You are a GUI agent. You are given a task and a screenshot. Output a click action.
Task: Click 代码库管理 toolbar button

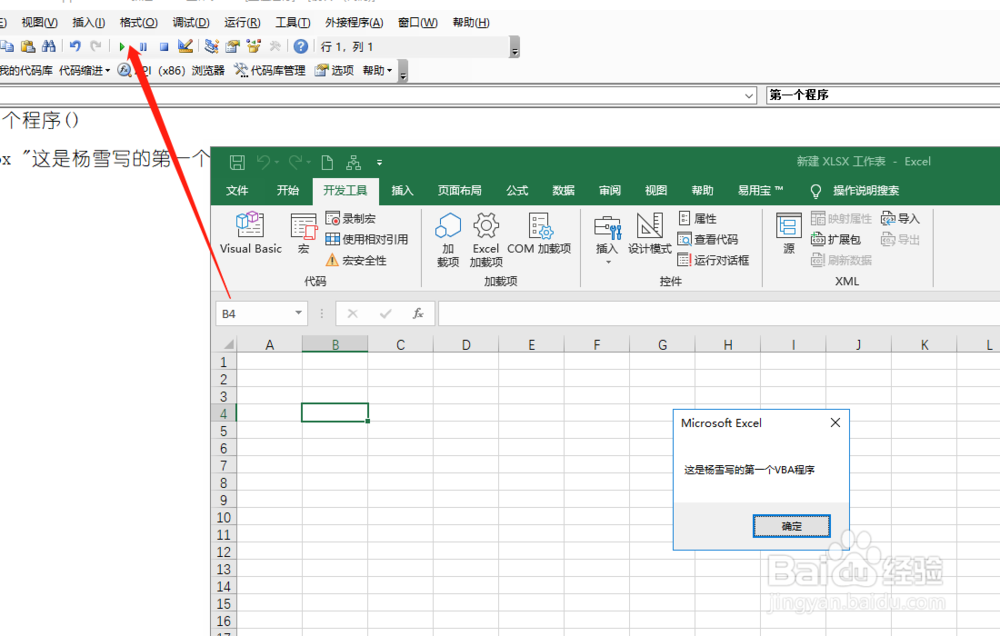click(x=270, y=70)
